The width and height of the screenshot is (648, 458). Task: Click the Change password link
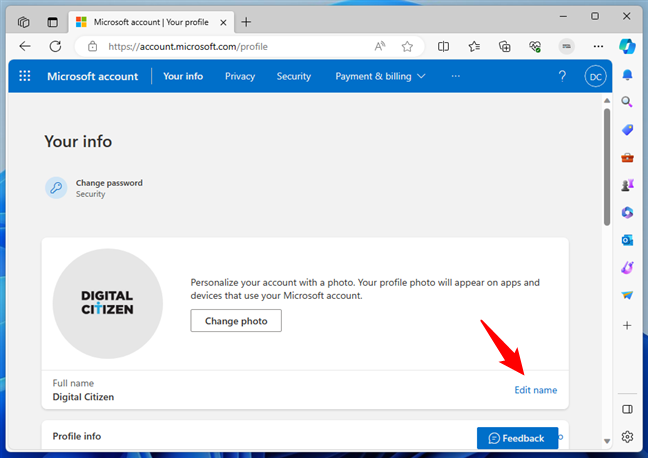[x=109, y=183]
